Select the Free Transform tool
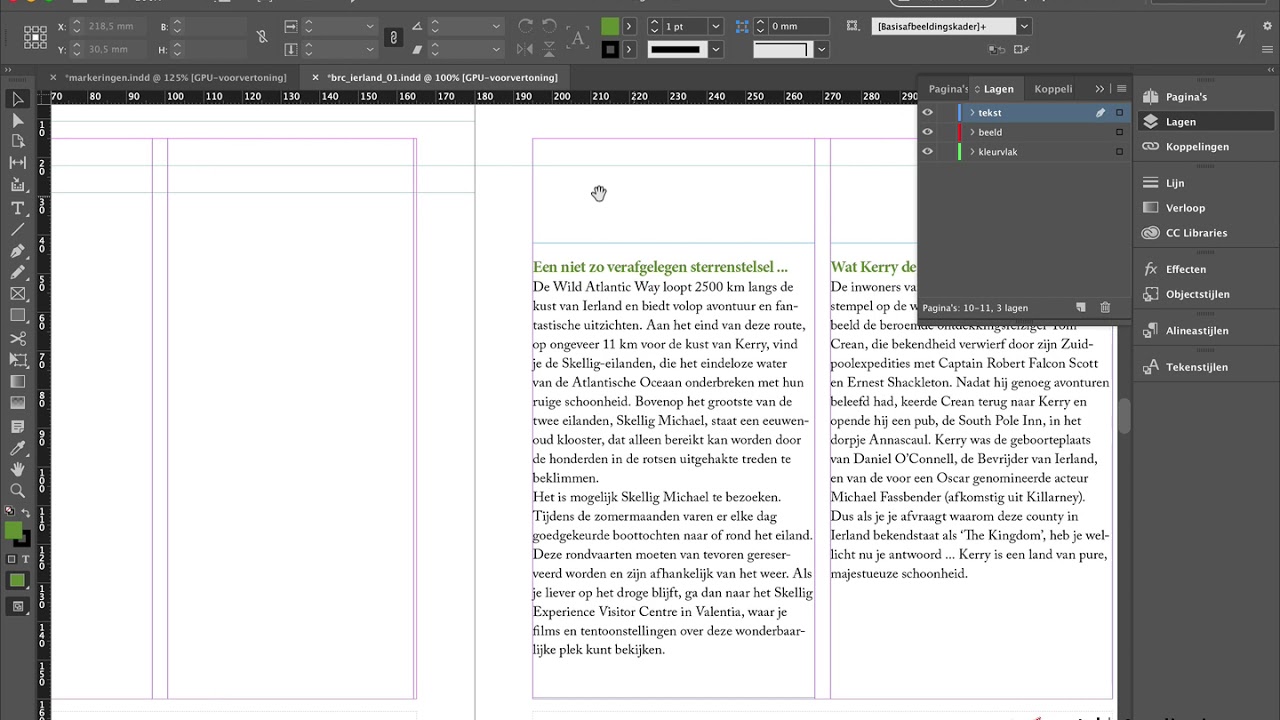 (x=17, y=359)
